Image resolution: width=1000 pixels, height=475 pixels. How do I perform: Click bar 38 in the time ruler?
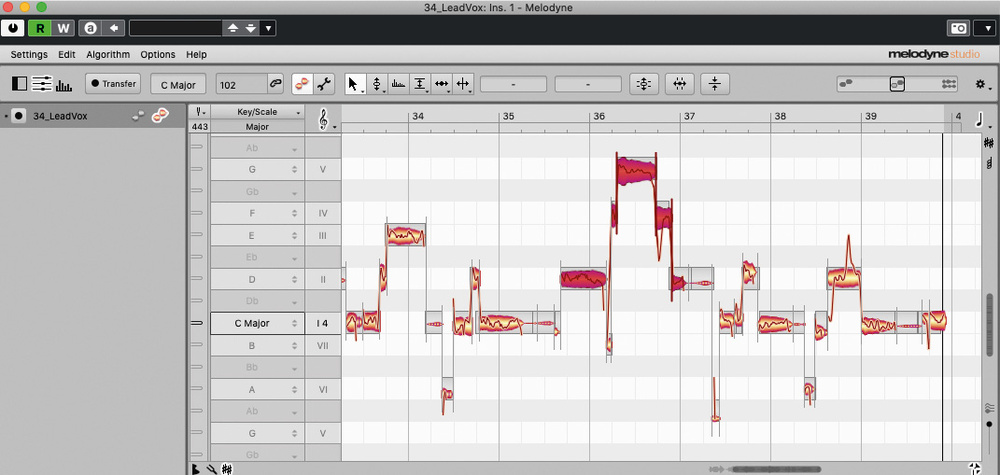780,117
